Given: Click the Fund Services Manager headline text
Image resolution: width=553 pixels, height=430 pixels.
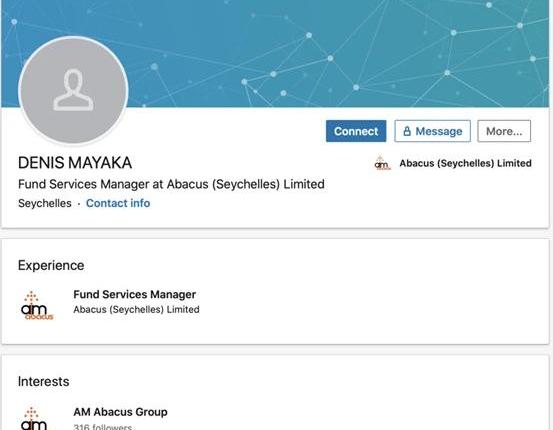Looking at the screenshot, I should [171, 184].
